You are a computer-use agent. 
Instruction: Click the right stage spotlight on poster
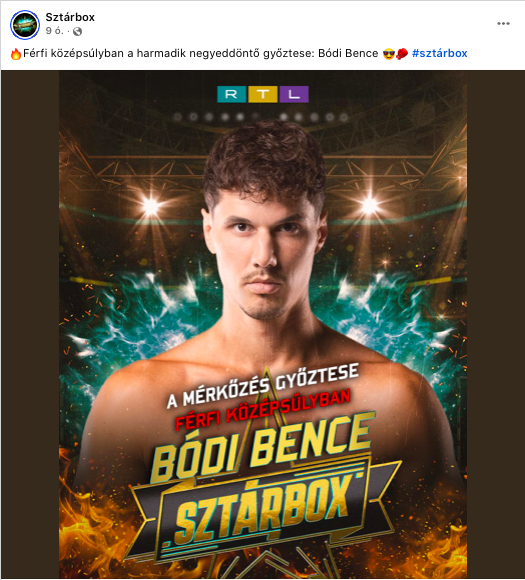[369, 205]
